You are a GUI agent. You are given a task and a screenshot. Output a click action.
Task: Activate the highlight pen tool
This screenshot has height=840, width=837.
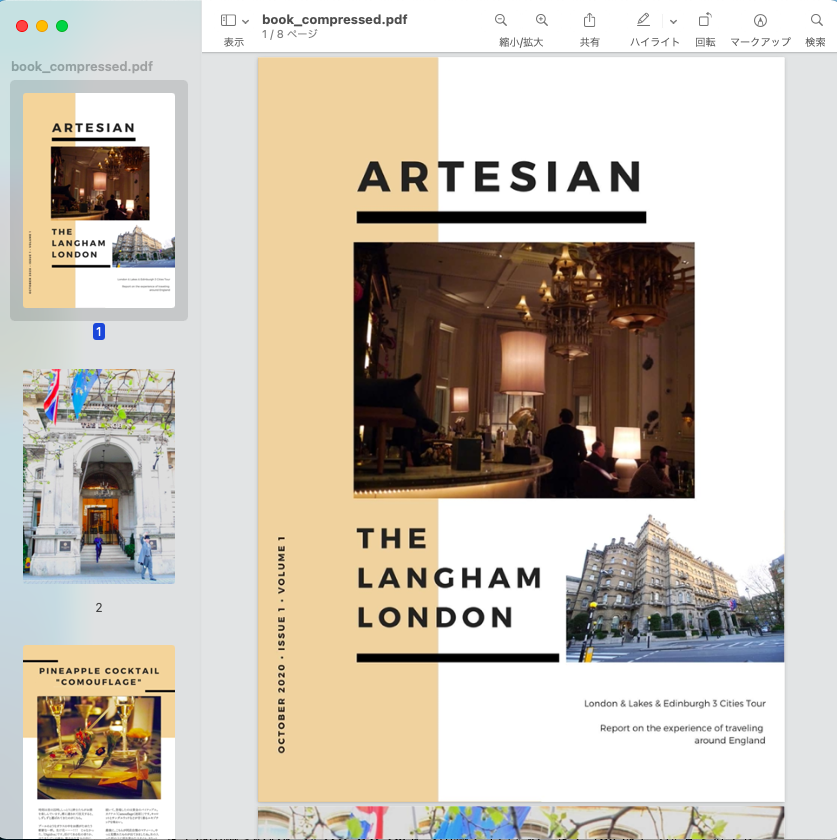tap(644, 20)
